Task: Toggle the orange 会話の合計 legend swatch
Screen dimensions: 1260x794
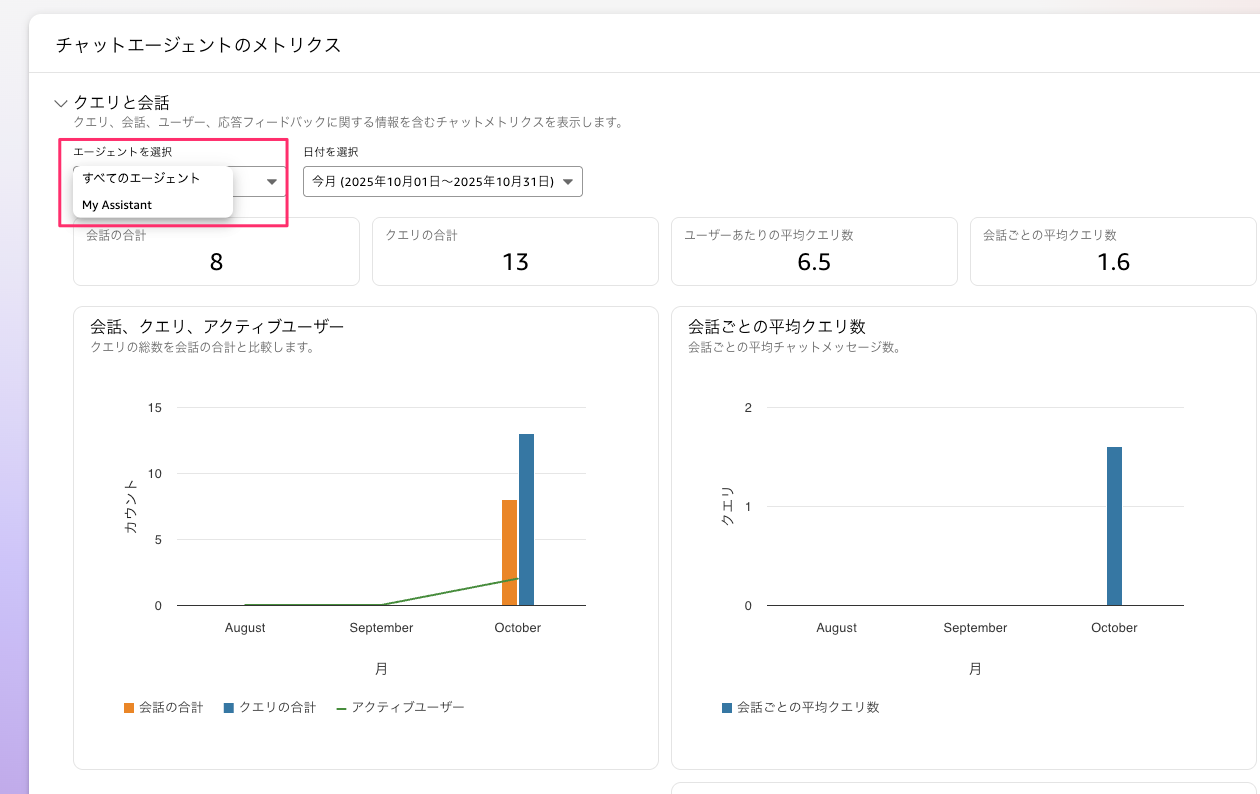Action: tap(129, 708)
